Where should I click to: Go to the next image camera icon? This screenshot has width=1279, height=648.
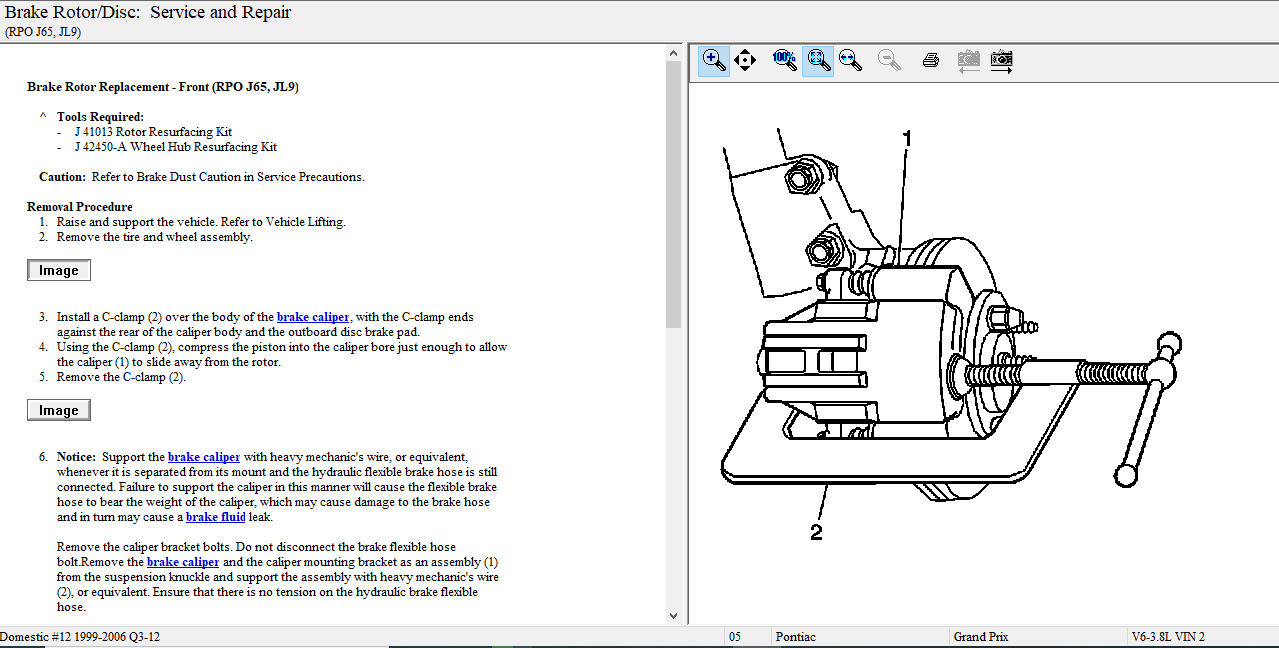1001,61
